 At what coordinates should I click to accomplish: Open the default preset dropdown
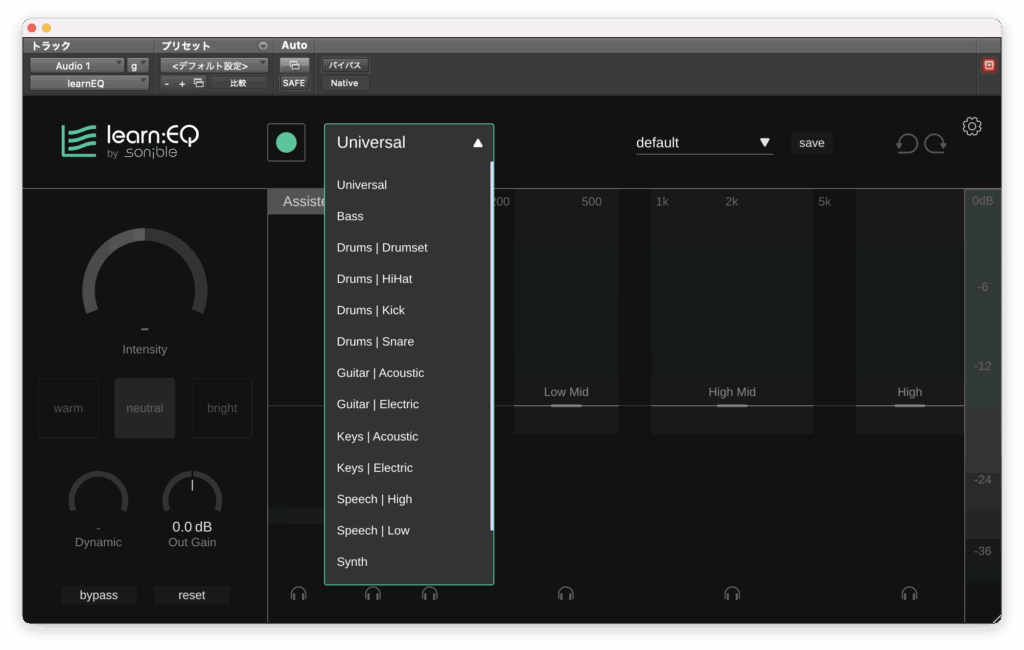coord(704,142)
